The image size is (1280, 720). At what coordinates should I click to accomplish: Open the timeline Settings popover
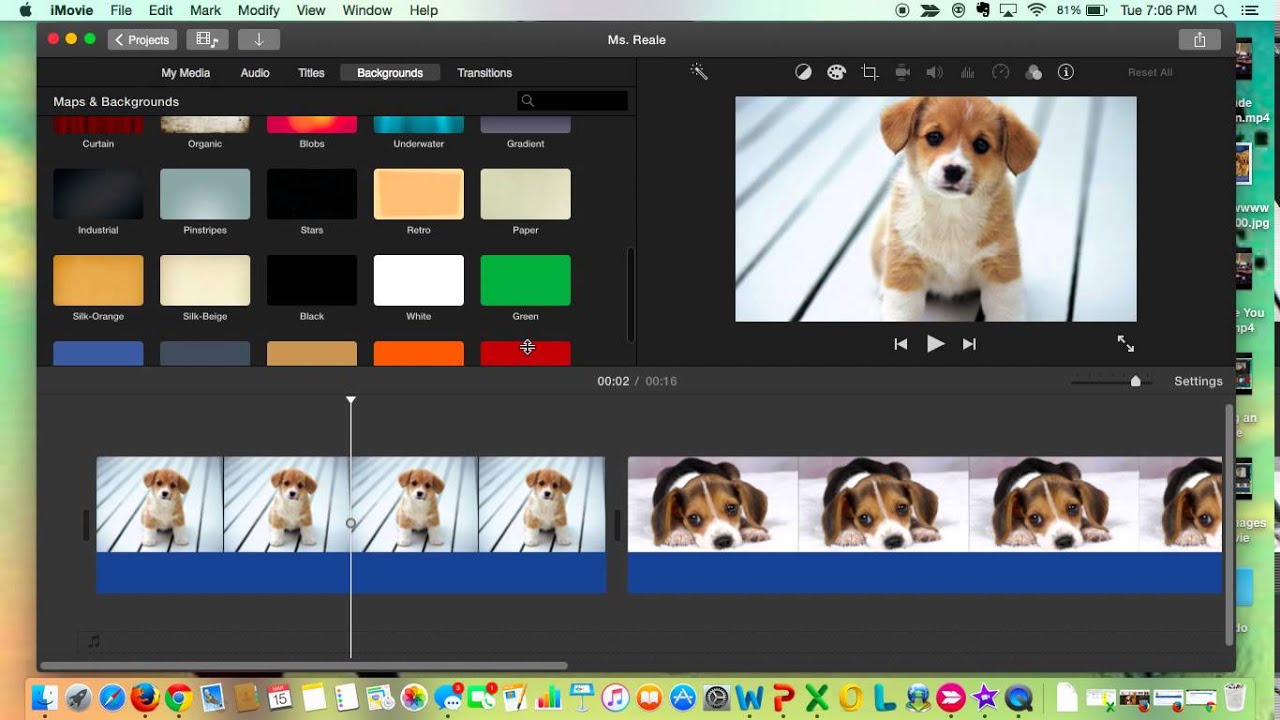pyautogui.click(x=1198, y=381)
